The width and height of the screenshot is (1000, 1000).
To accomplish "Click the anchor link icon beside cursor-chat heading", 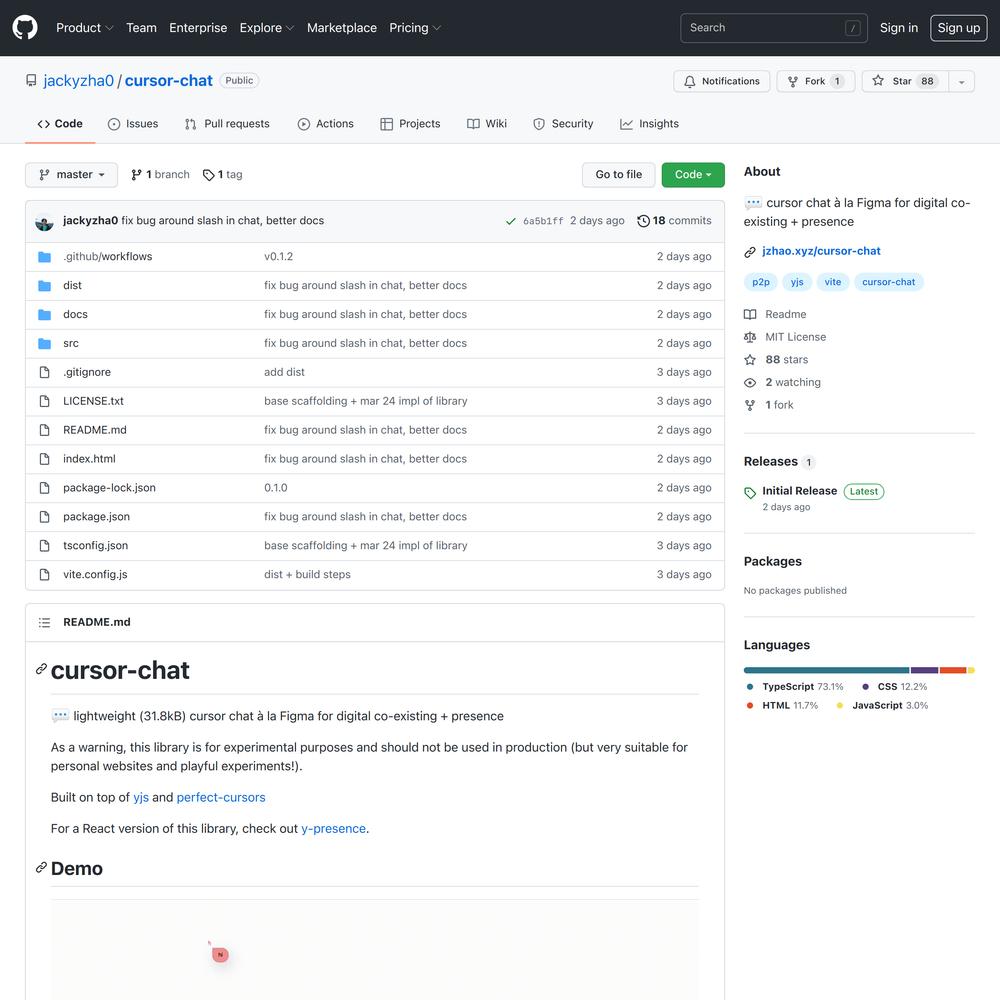I will click(x=41, y=669).
